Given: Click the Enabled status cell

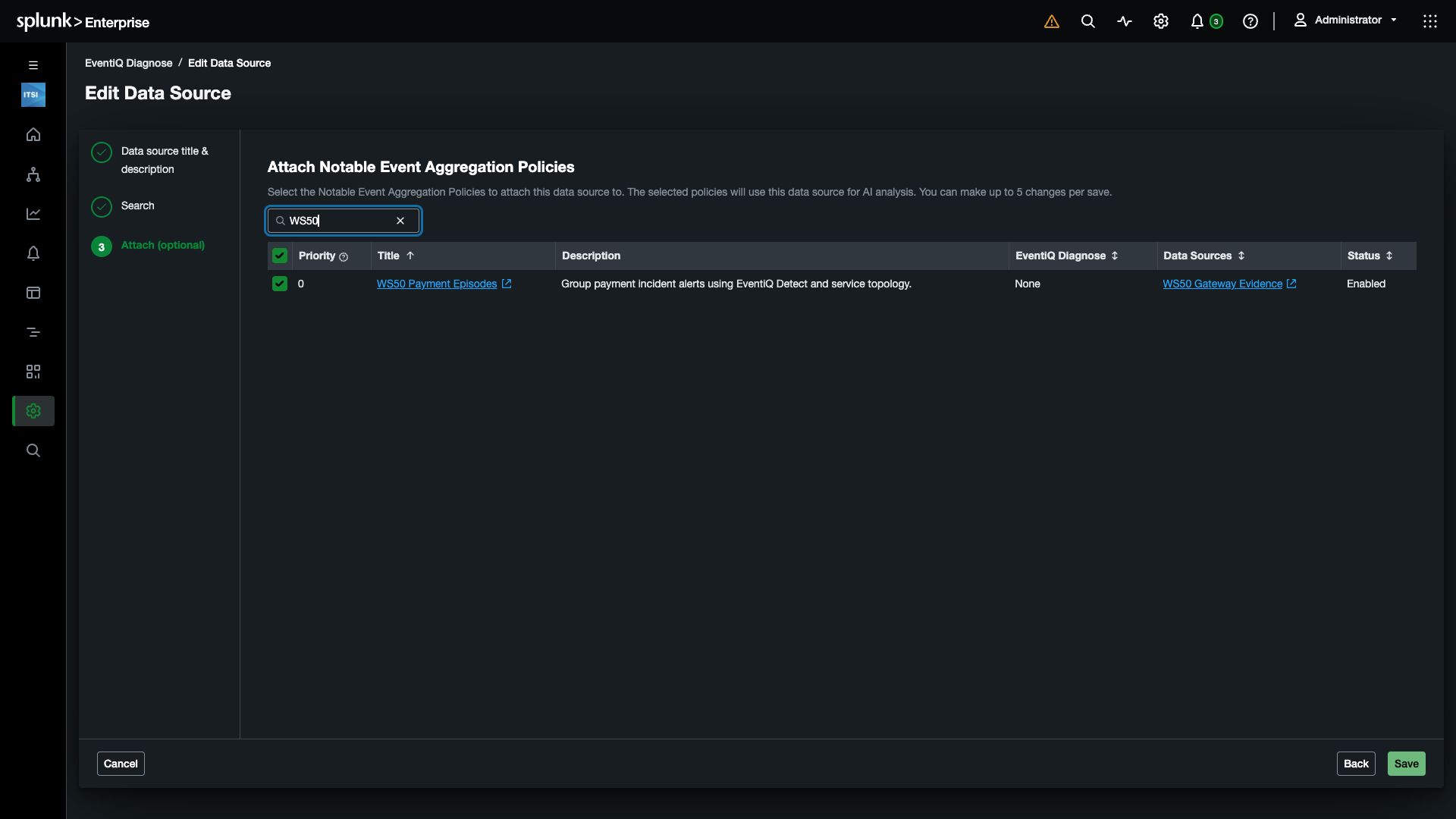Looking at the screenshot, I should [1366, 284].
